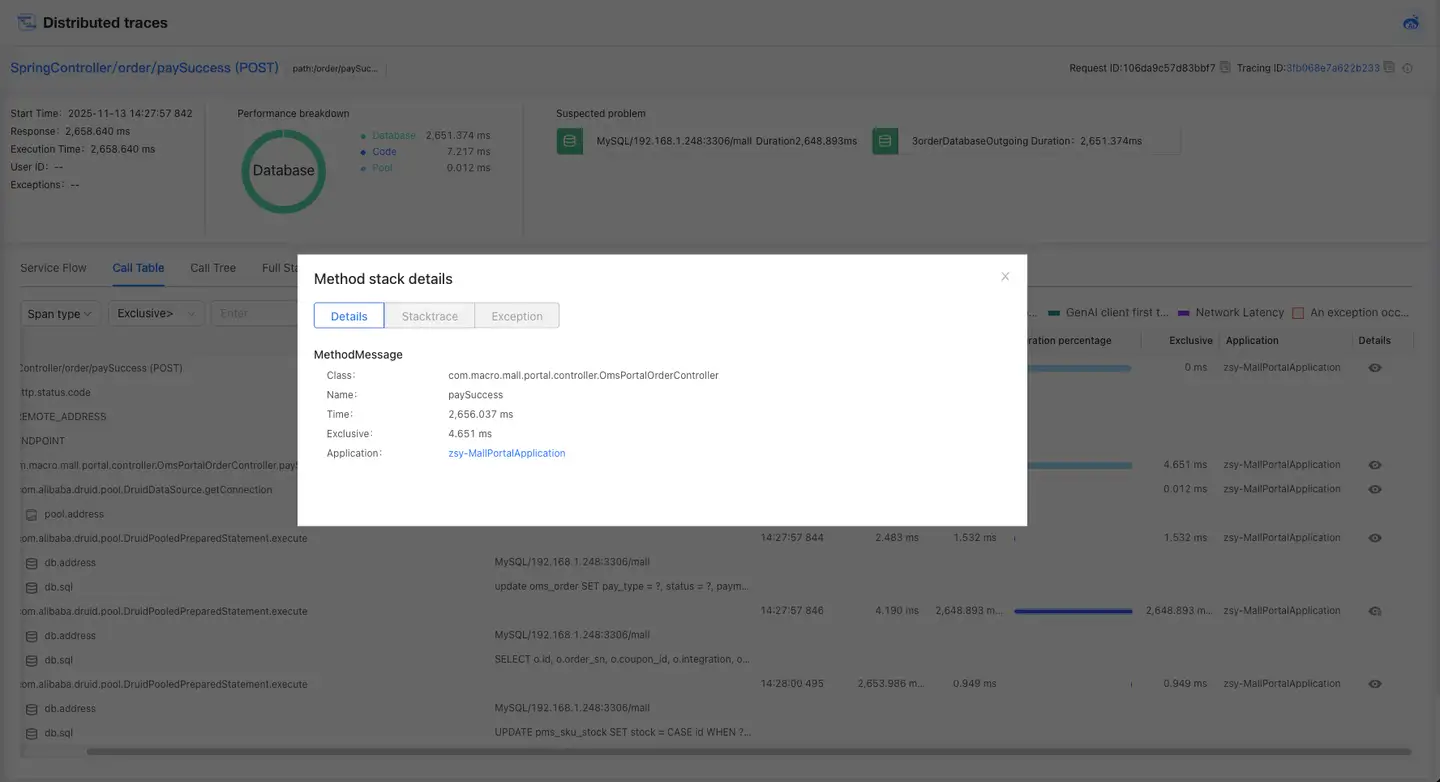Switch to the Stacktrace tab
The width and height of the screenshot is (1440, 782).
pyautogui.click(x=429, y=316)
